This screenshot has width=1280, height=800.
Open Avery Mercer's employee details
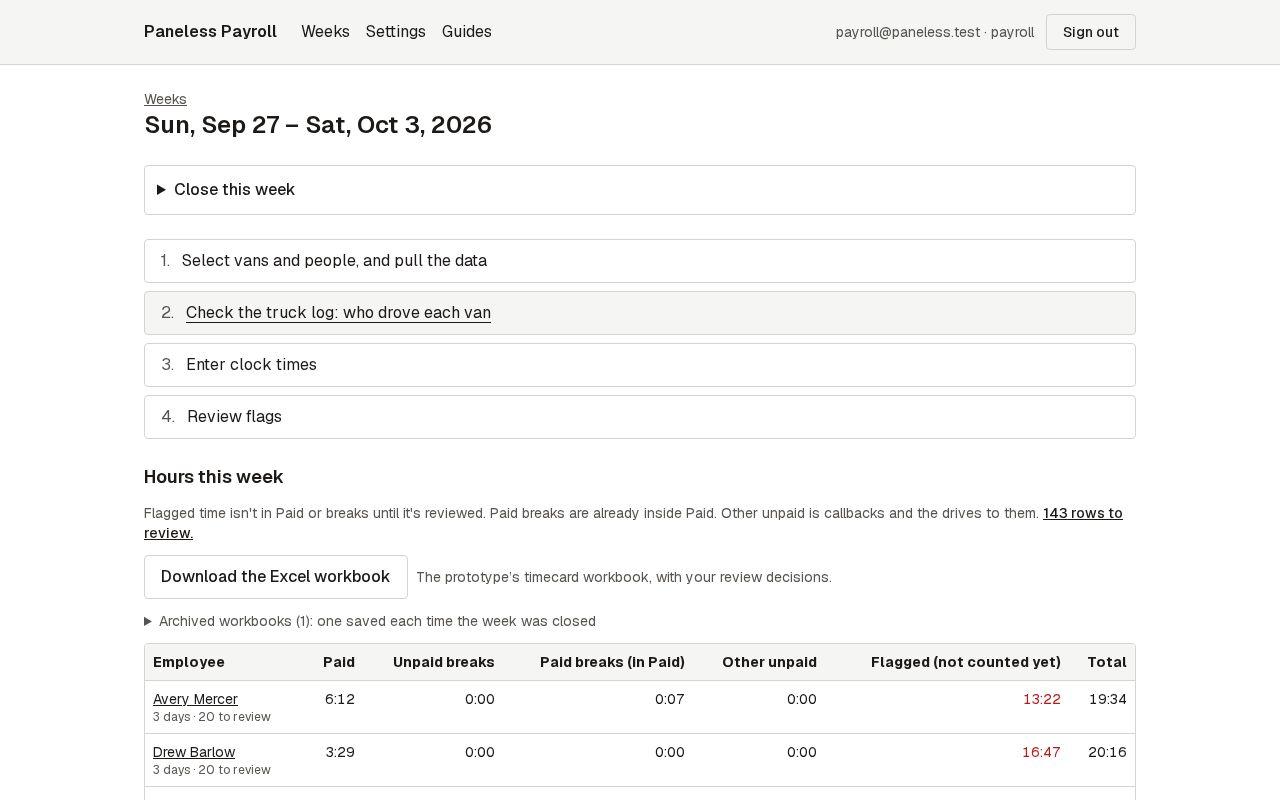pyautogui.click(x=195, y=699)
